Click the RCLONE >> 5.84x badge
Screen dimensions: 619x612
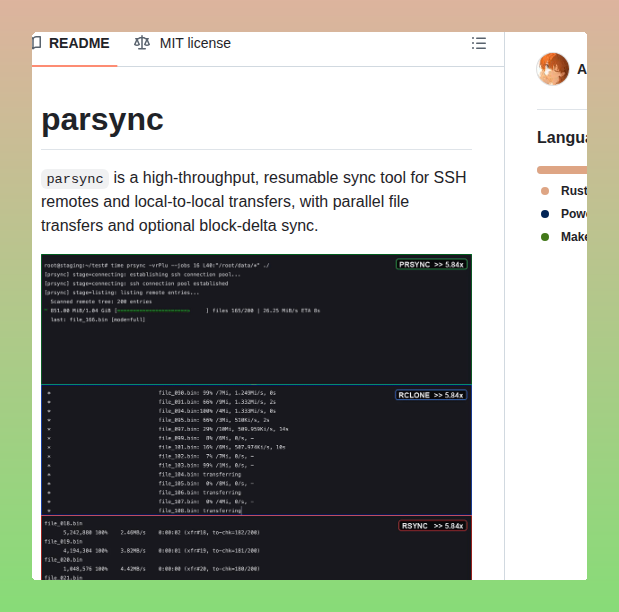[431, 395]
